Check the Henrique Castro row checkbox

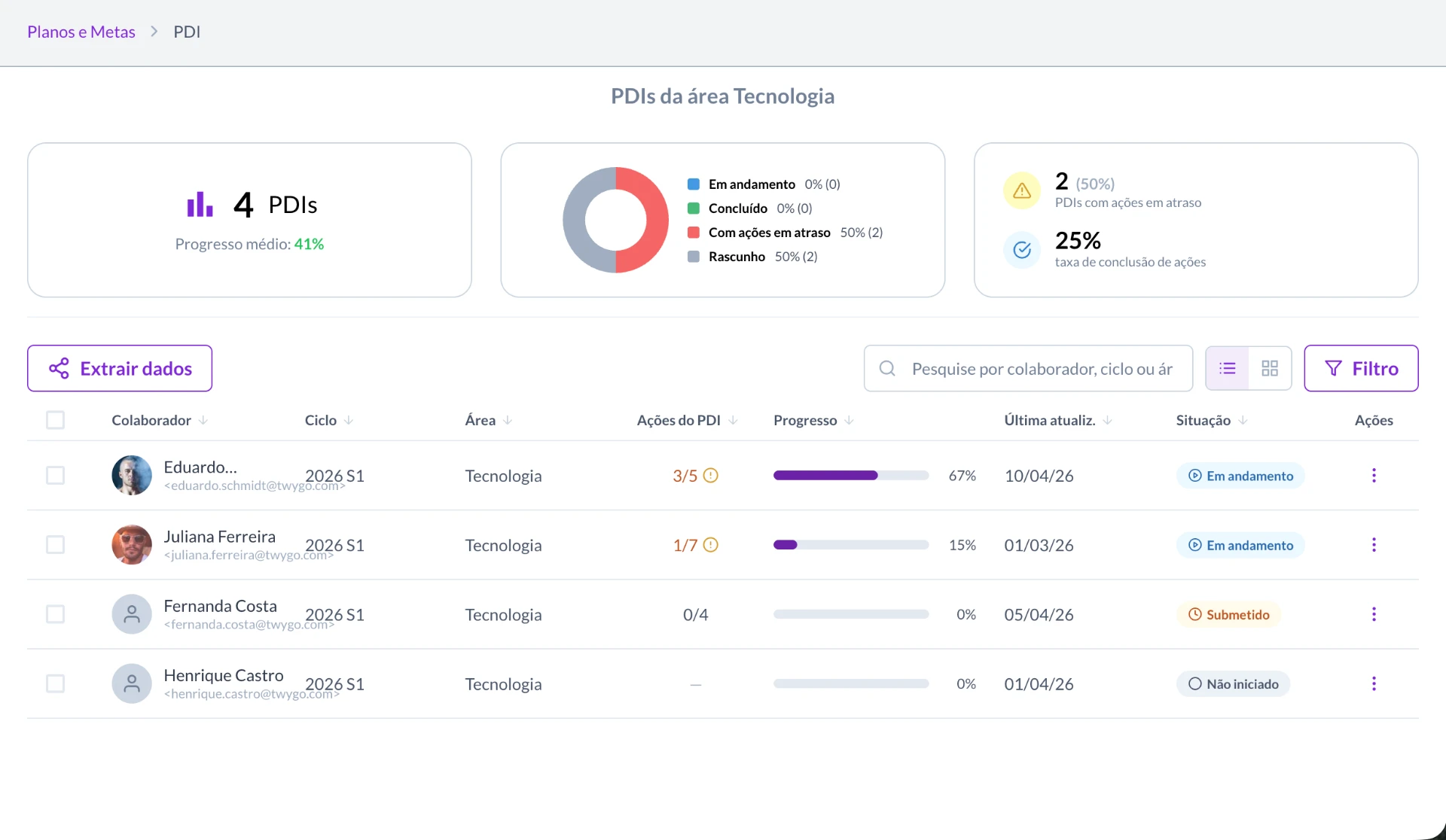[x=55, y=683]
